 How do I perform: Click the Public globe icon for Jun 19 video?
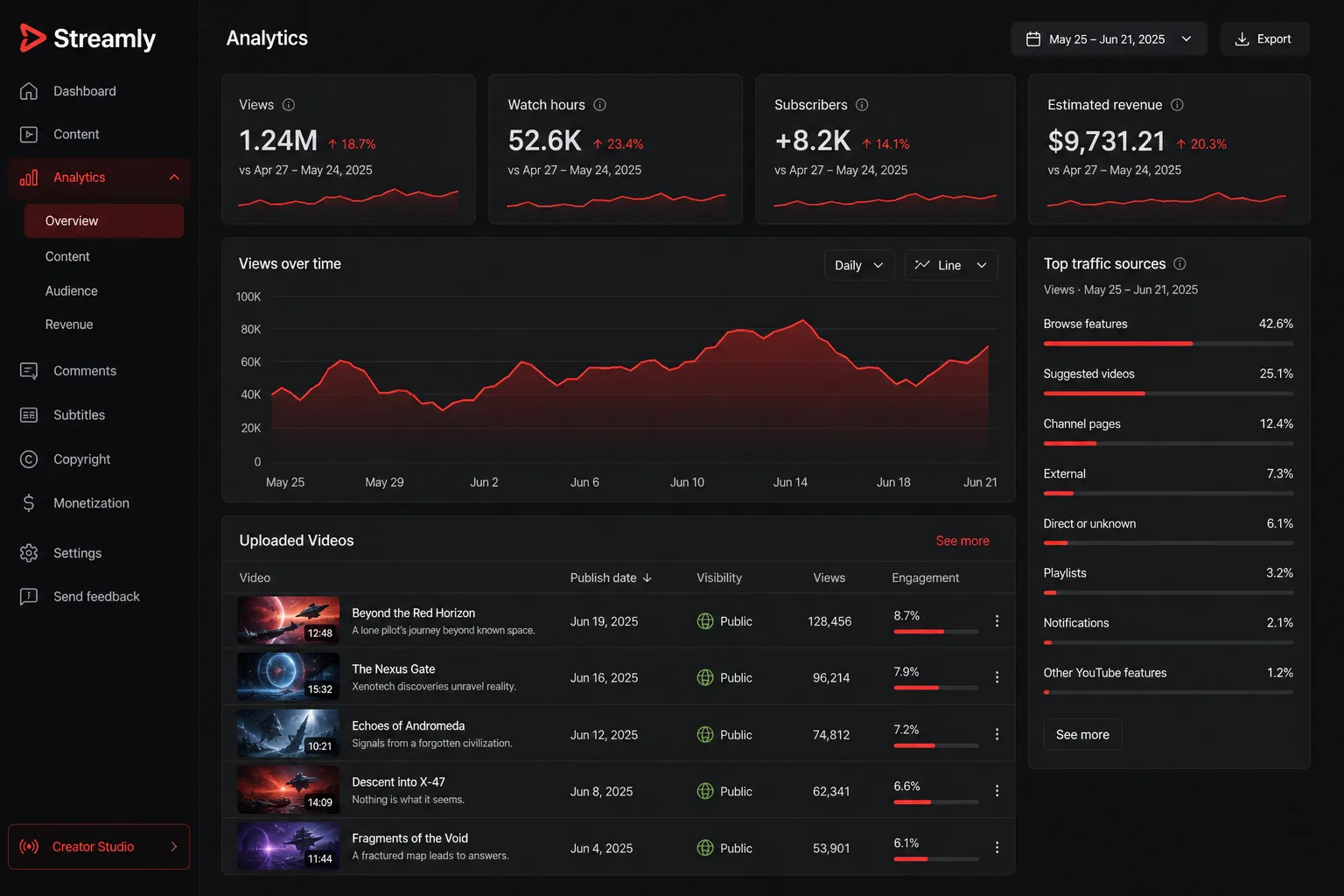[705, 621]
